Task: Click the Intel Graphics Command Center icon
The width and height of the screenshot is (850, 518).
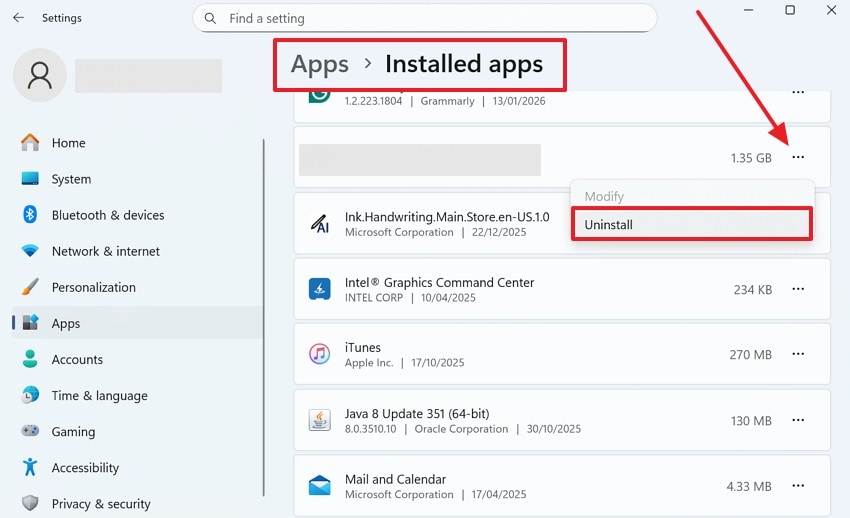Action: (x=319, y=289)
